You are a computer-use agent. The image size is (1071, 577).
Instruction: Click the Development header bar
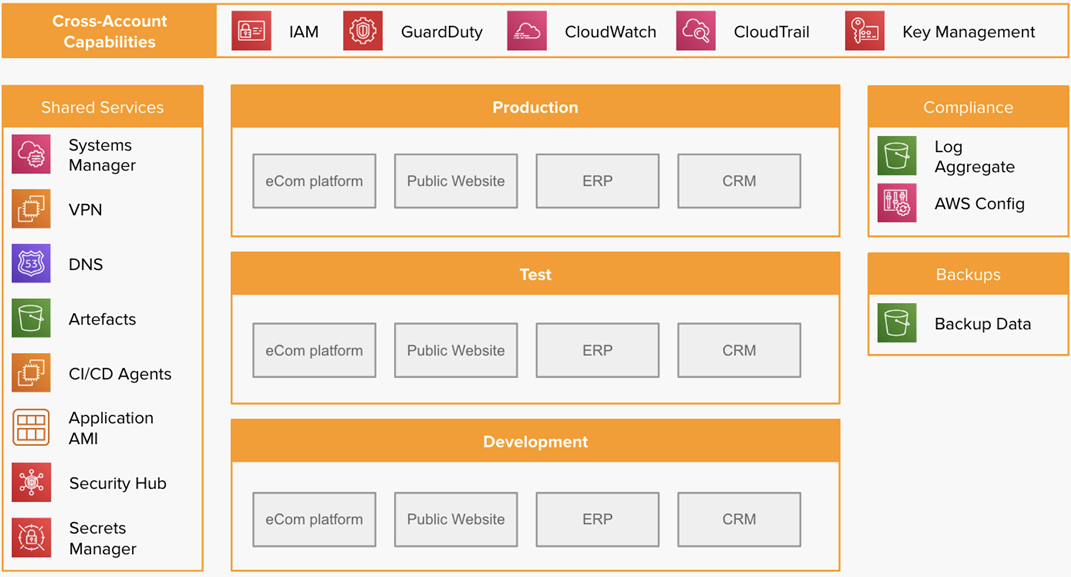tap(536, 442)
